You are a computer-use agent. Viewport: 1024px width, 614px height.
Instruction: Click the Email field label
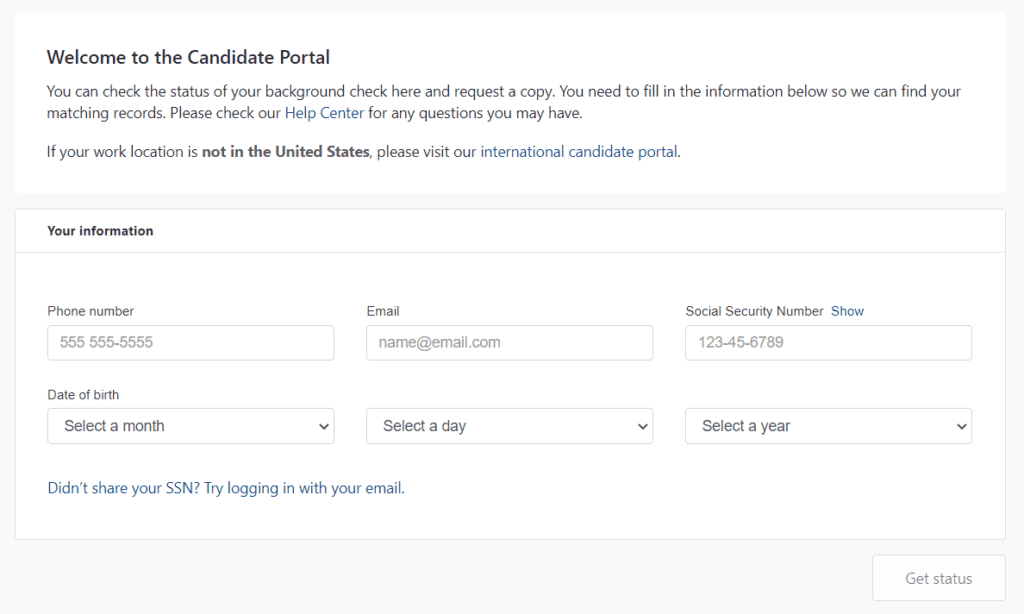point(383,312)
